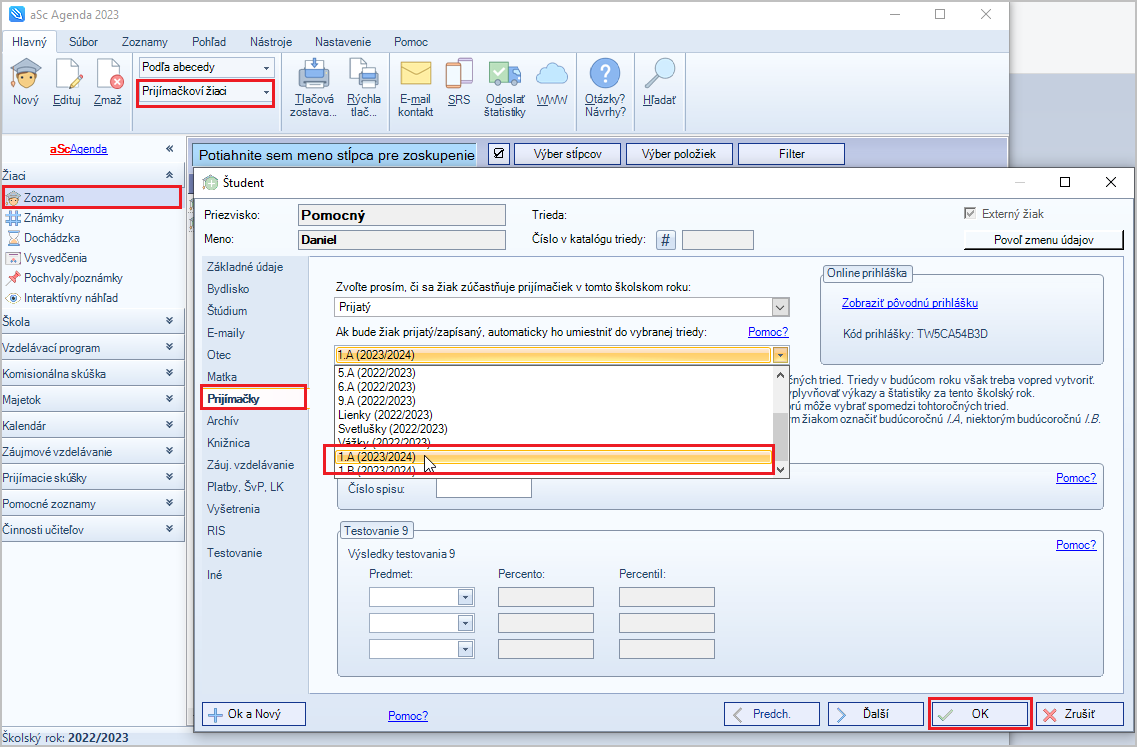Screen dimensions: 1137x747
Task: Click the Ok a Nový button
Action: pos(254,714)
